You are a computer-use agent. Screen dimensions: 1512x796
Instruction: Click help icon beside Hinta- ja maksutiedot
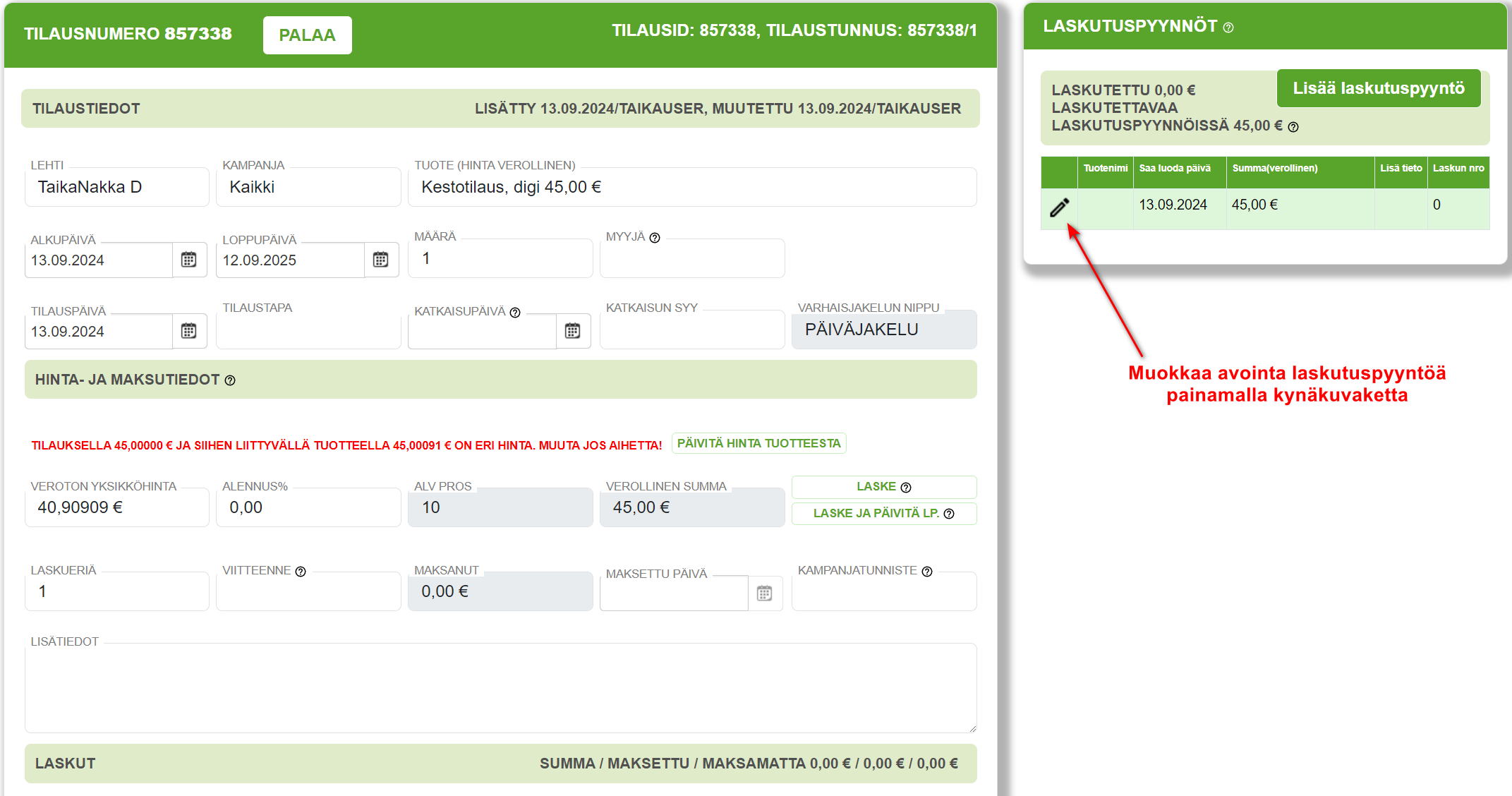click(230, 380)
